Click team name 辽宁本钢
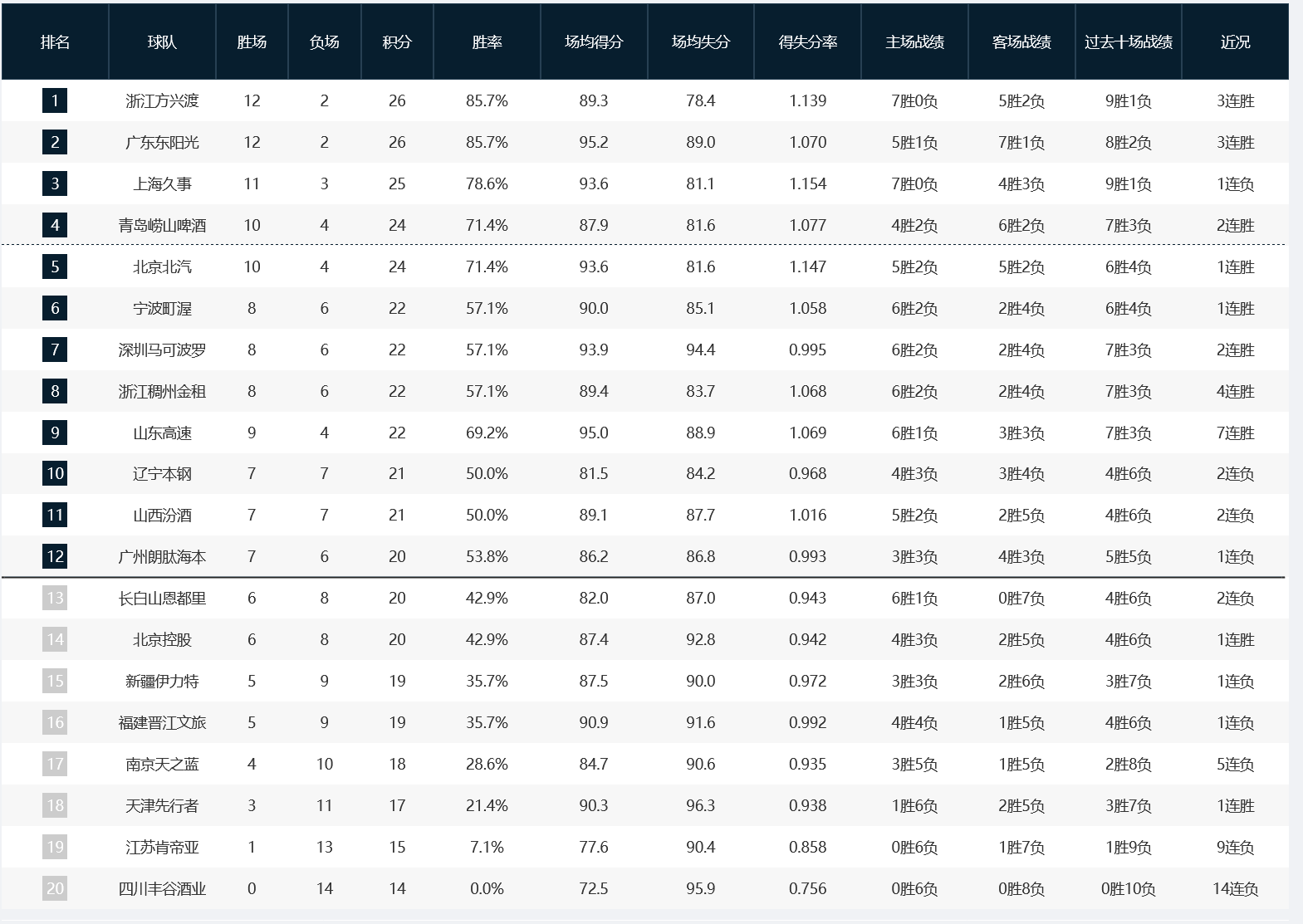1303x924 pixels. click(162, 474)
